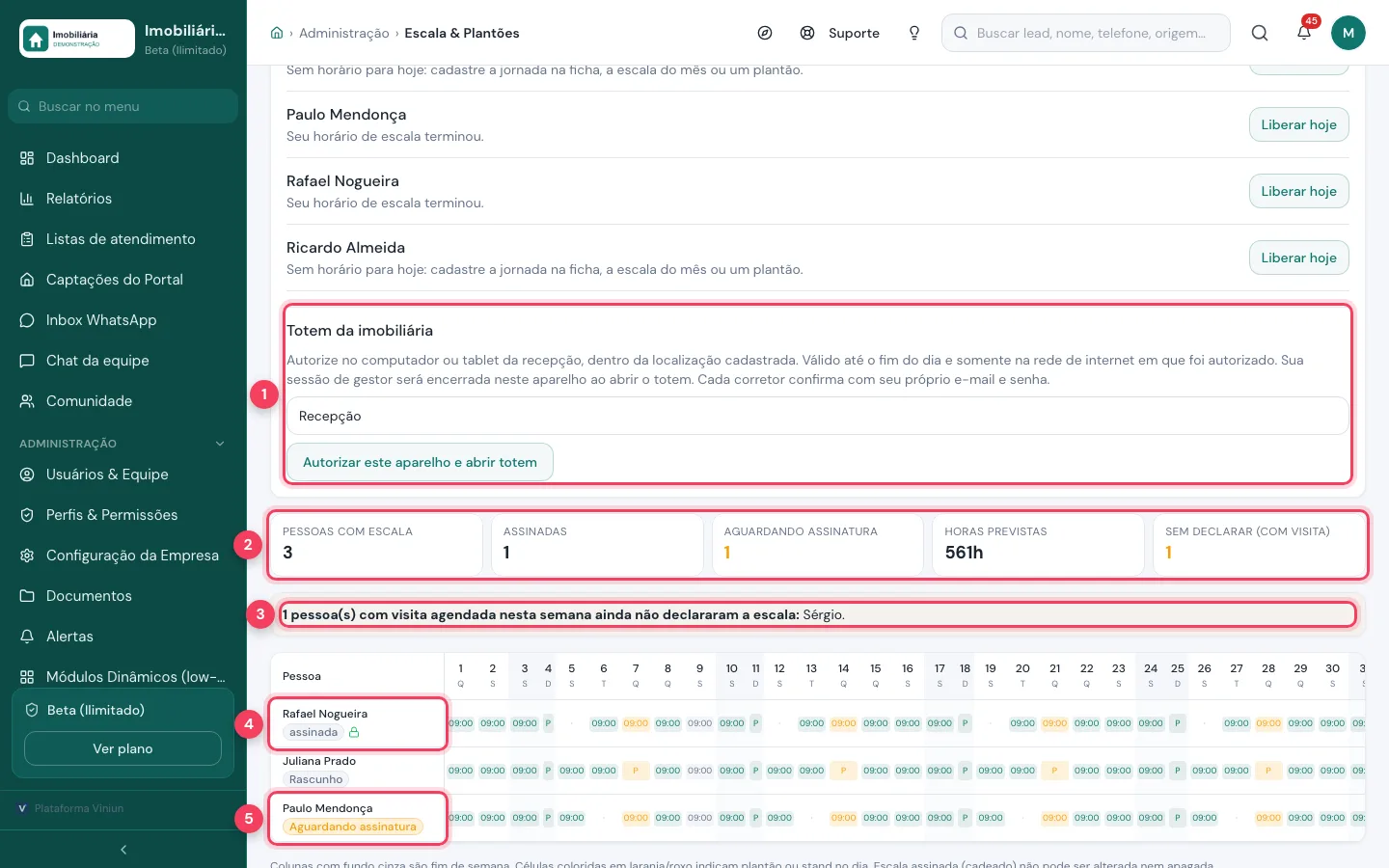This screenshot has width=1389, height=868.
Task: Click the Recepção totem name field
Action: pyautogui.click(x=818, y=416)
